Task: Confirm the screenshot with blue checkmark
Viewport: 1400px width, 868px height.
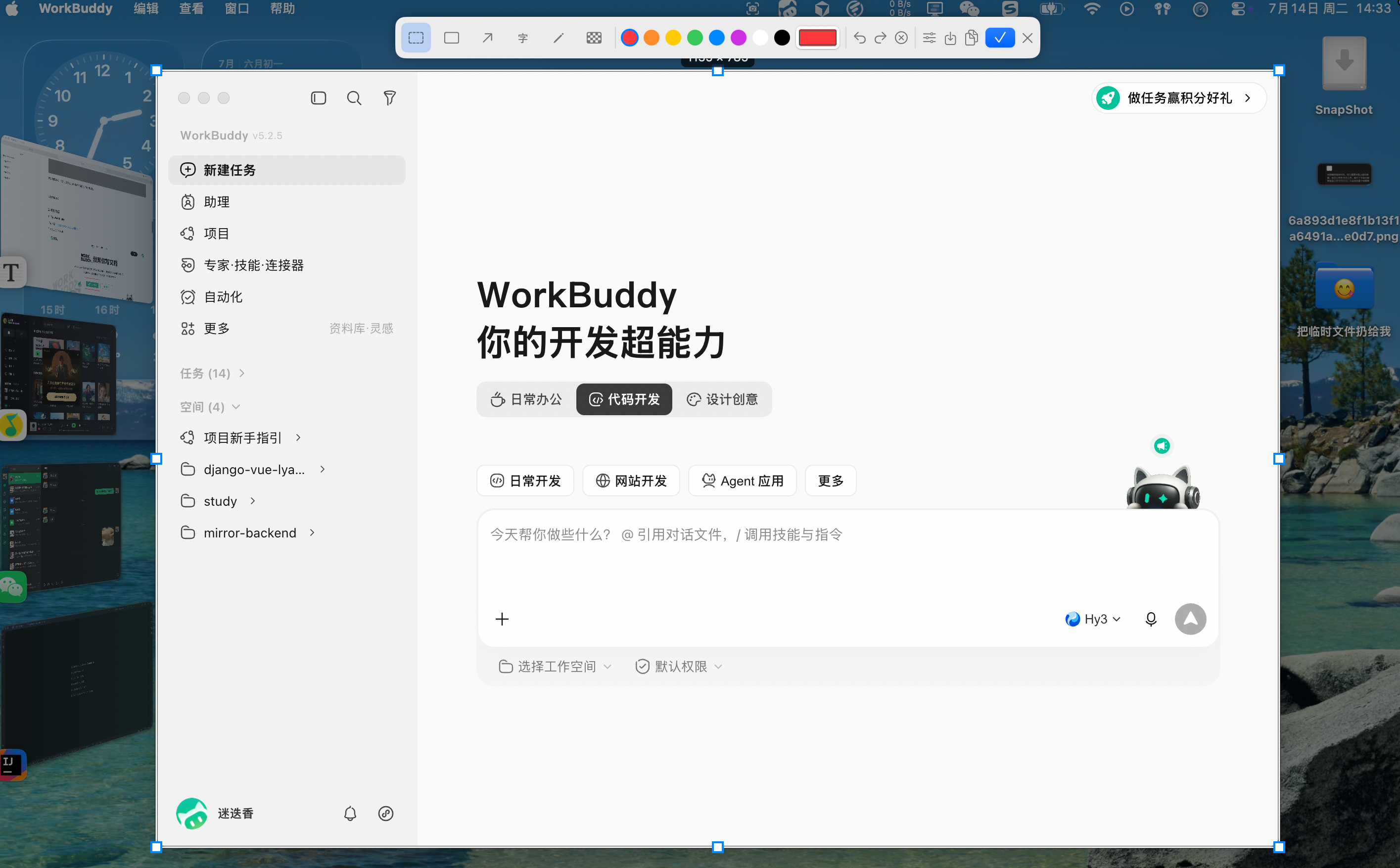Action: click(999, 38)
